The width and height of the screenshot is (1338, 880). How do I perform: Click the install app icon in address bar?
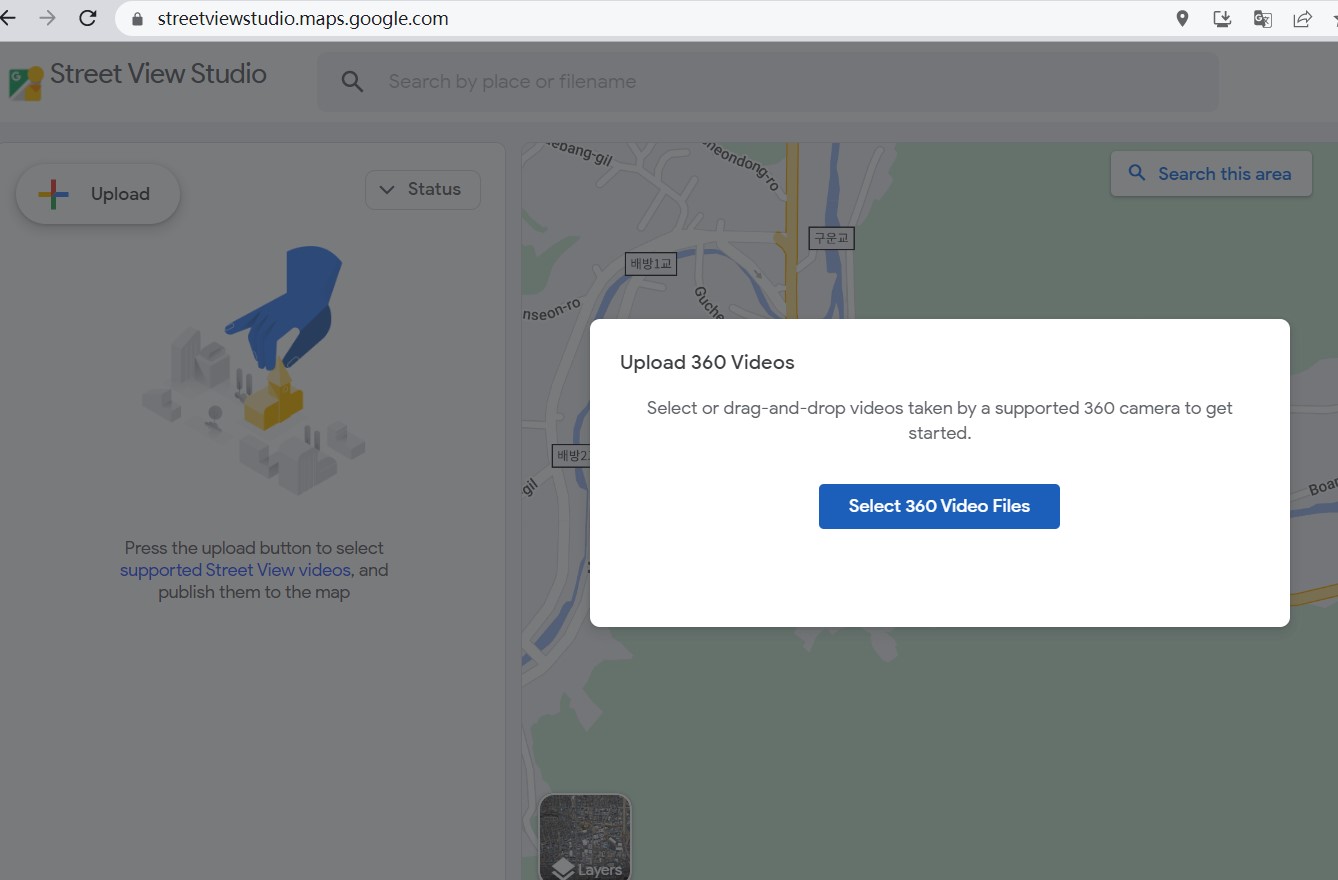(x=1222, y=18)
